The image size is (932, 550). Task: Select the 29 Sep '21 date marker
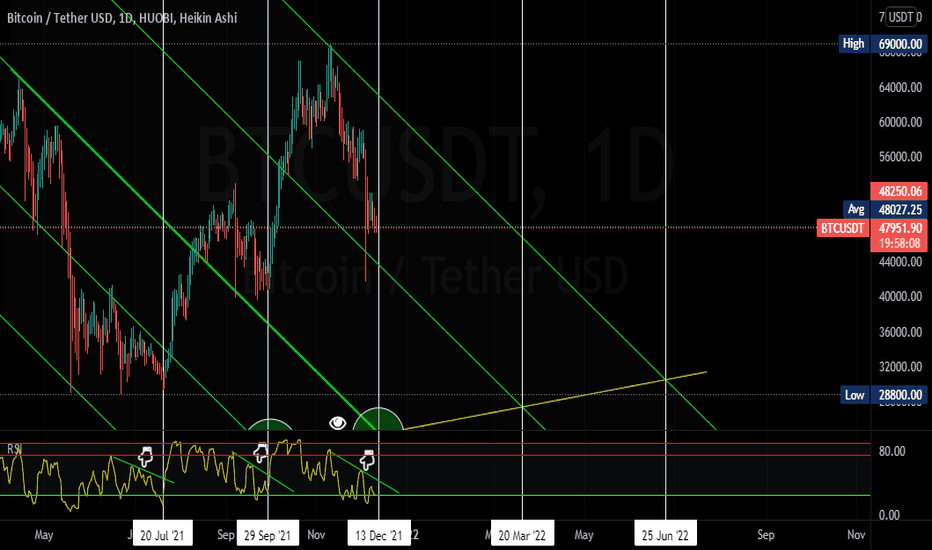[x=267, y=535]
